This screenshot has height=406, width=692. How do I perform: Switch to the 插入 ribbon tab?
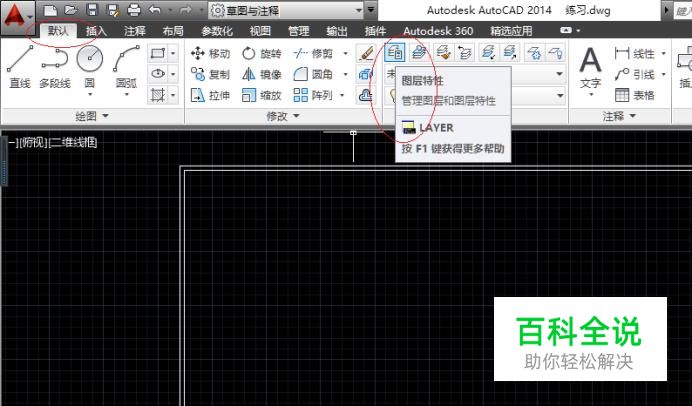(x=96, y=30)
